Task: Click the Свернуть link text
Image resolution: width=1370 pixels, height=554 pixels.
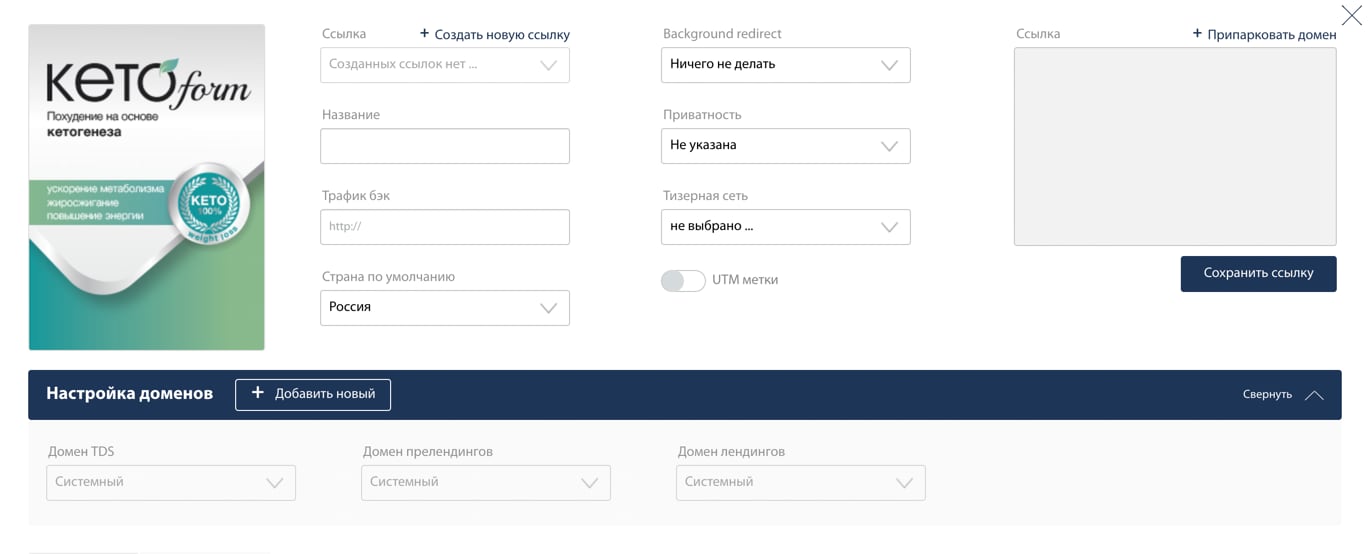Action: [x=1267, y=395]
